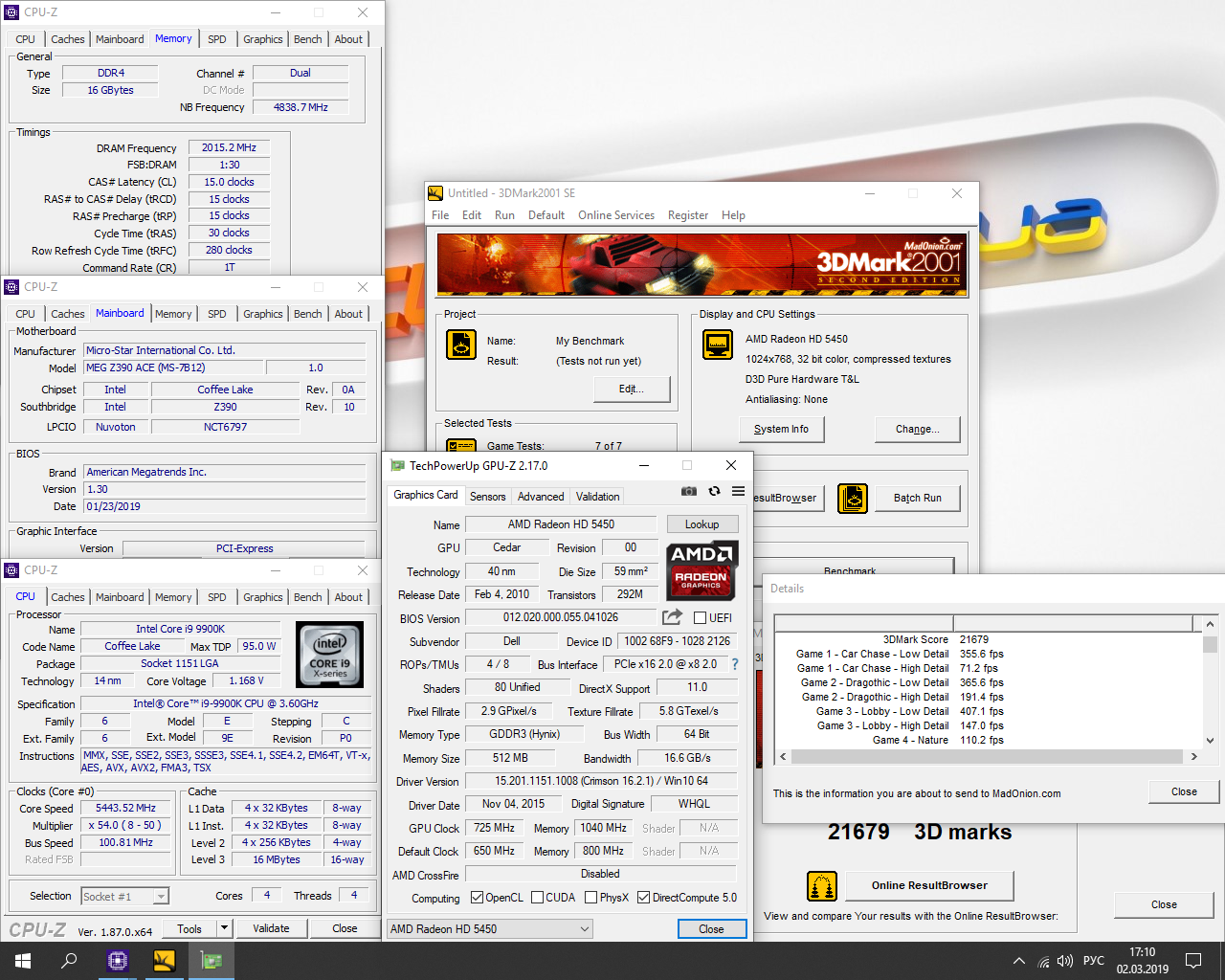
Task: Open the Windows taskbar search
Action: 69,961
